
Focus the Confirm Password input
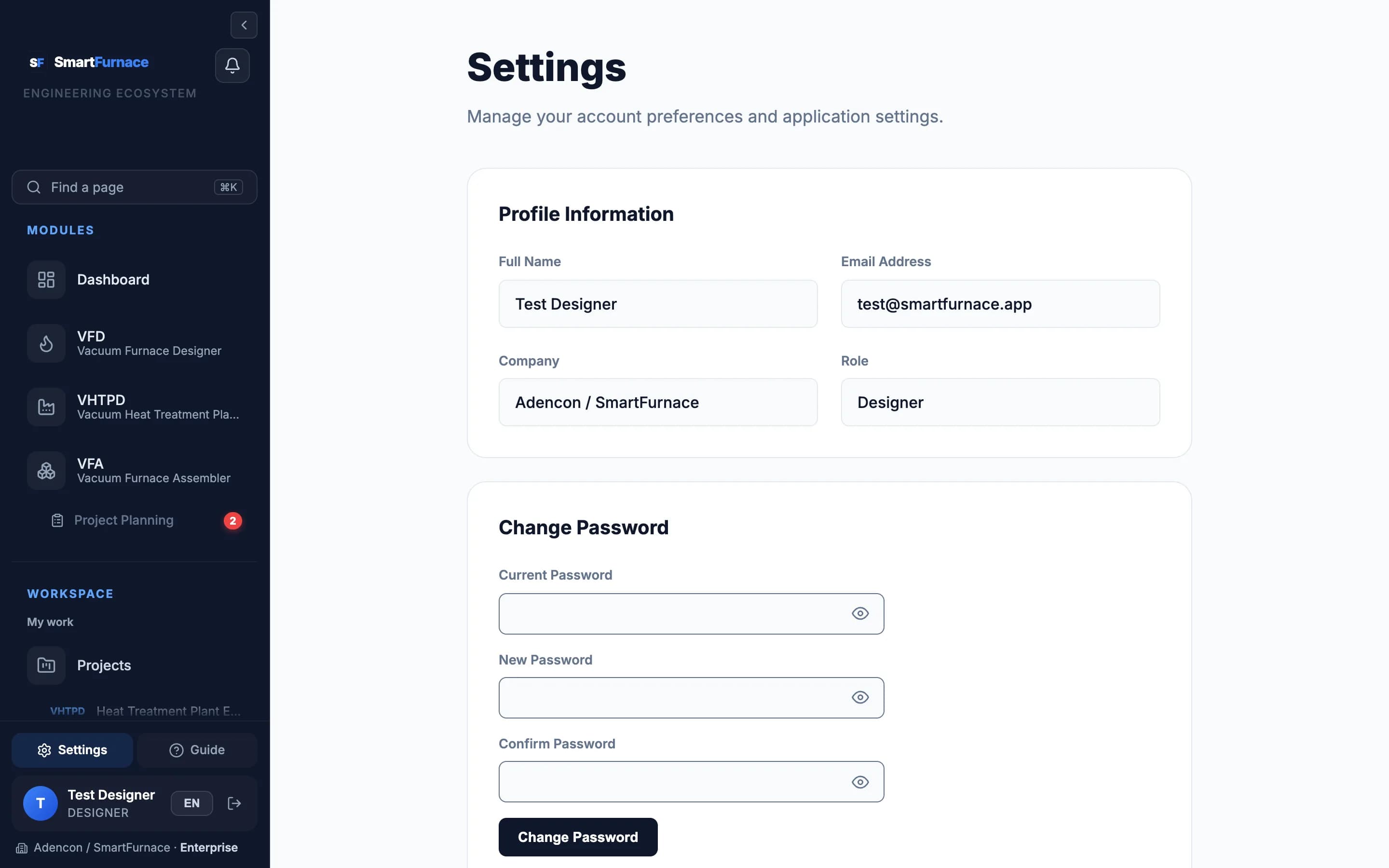tap(691, 782)
